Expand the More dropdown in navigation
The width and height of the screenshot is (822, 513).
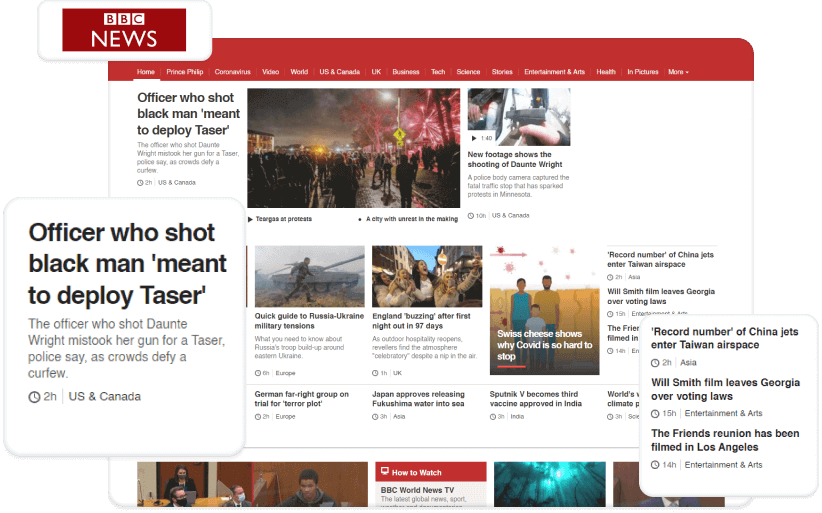point(678,72)
